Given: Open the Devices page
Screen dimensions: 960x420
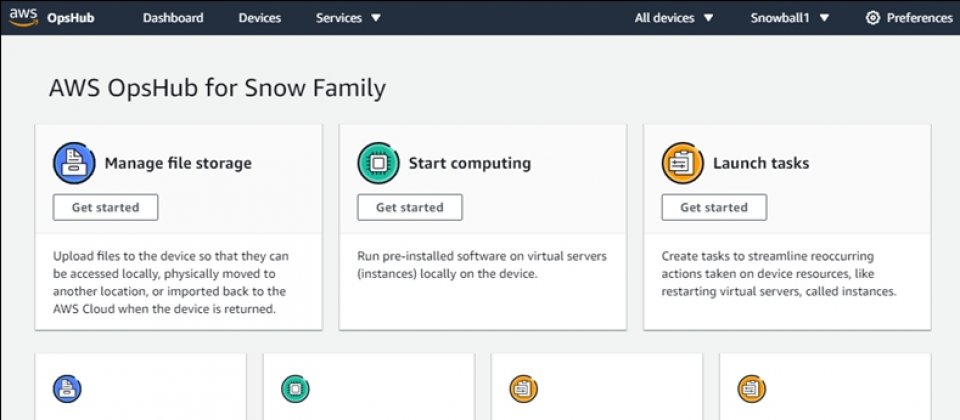Looking at the screenshot, I should (260, 18).
